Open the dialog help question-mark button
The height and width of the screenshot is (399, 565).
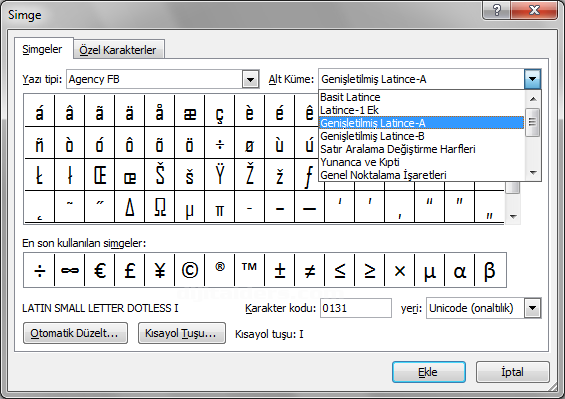[496, 10]
